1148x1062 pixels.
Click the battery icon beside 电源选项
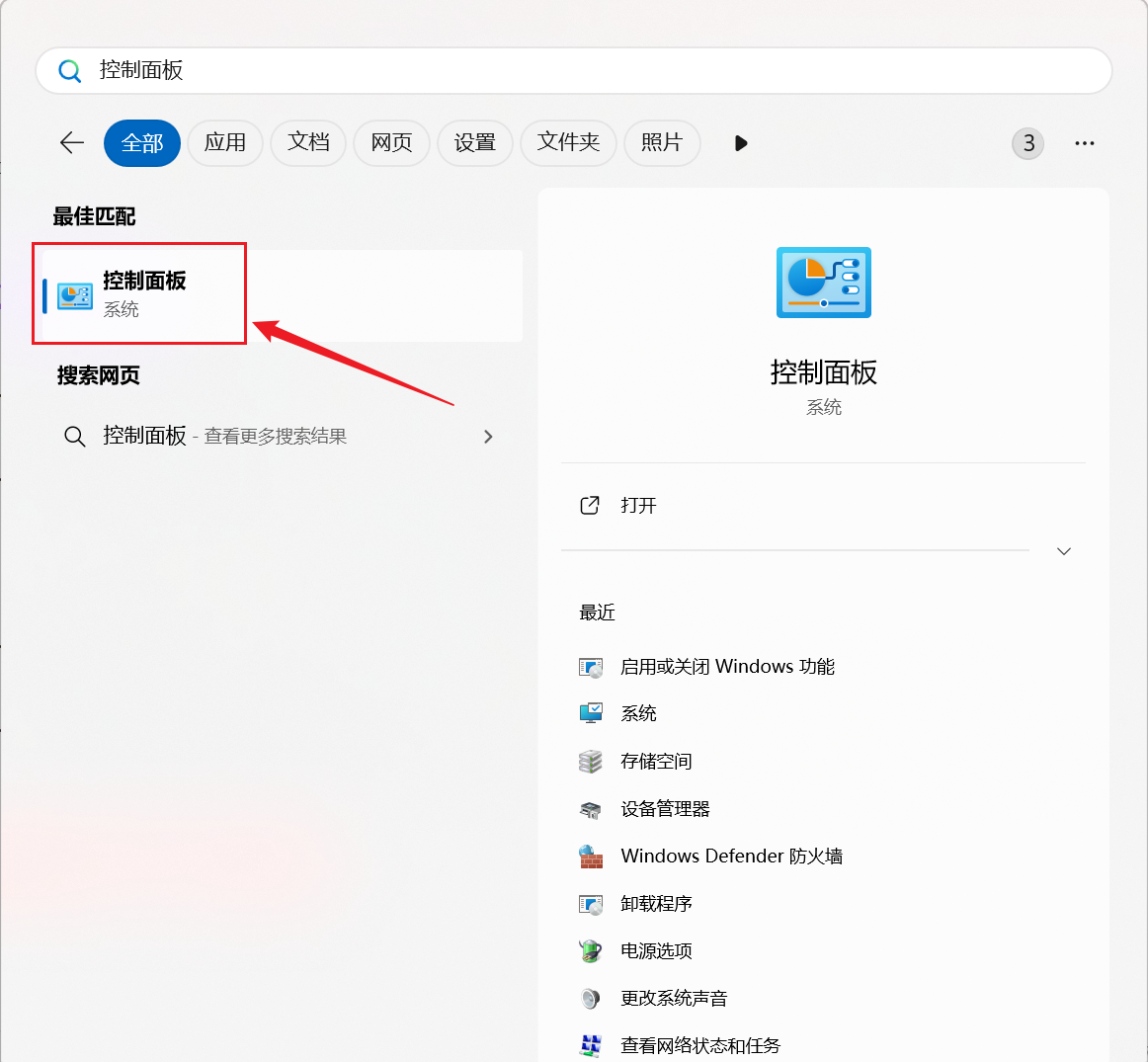click(591, 951)
